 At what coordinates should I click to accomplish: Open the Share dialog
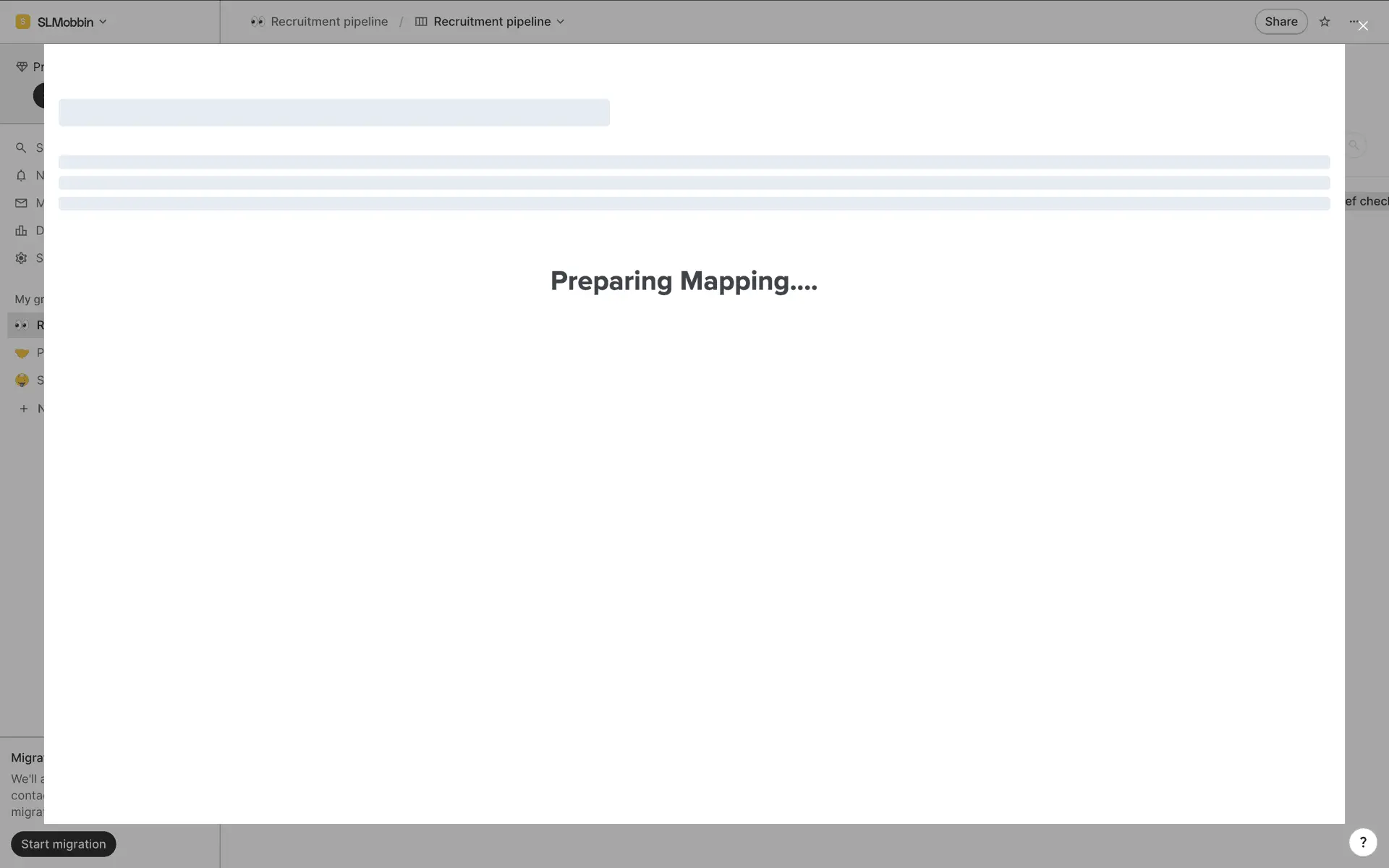click(x=1280, y=22)
